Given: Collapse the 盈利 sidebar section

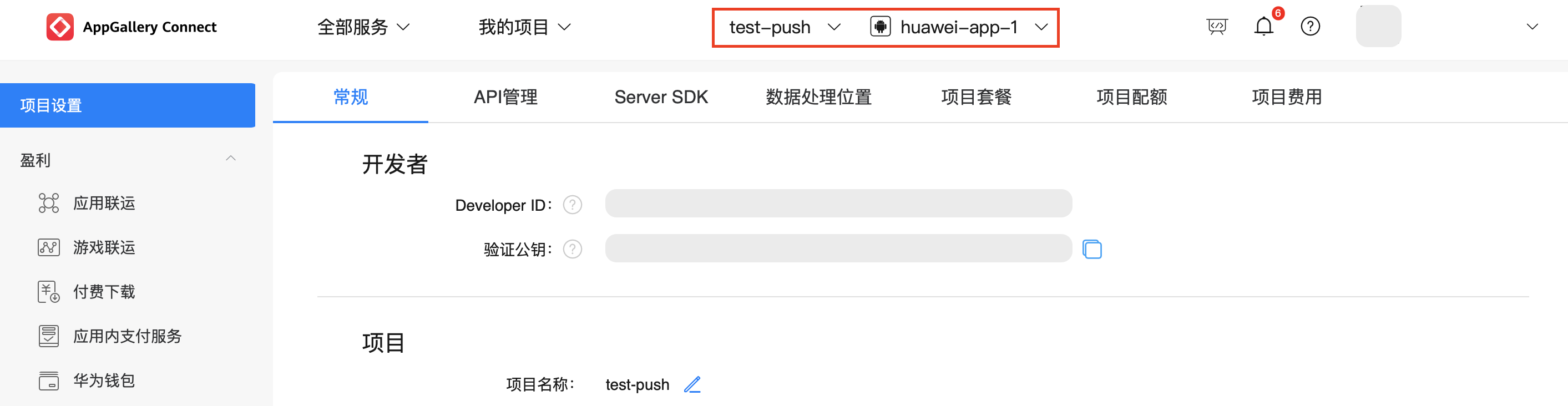Looking at the screenshot, I should click(x=231, y=159).
